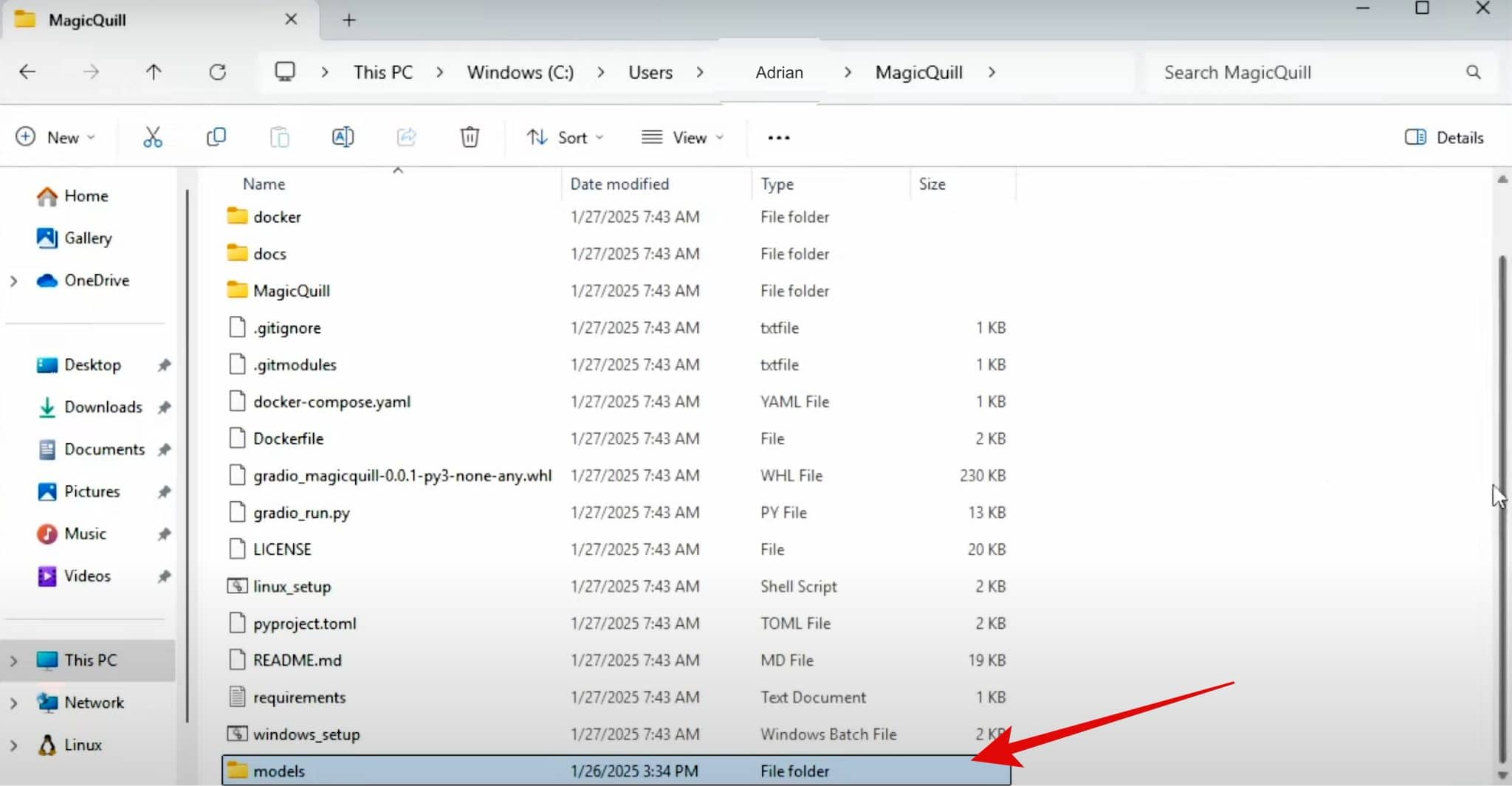Open the View options dropdown

click(681, 137)
